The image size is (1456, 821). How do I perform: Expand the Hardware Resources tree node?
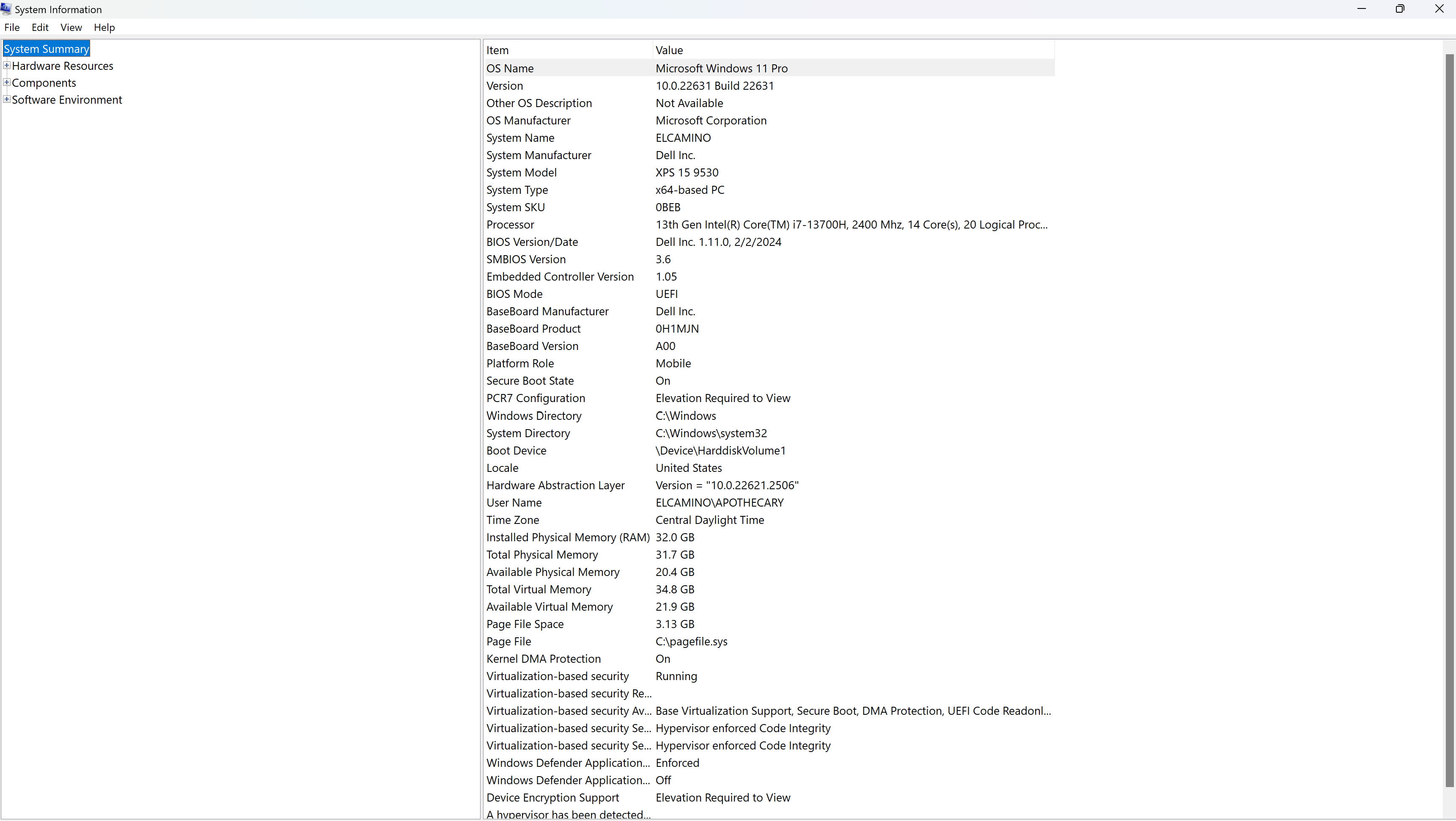pos(7,66)
